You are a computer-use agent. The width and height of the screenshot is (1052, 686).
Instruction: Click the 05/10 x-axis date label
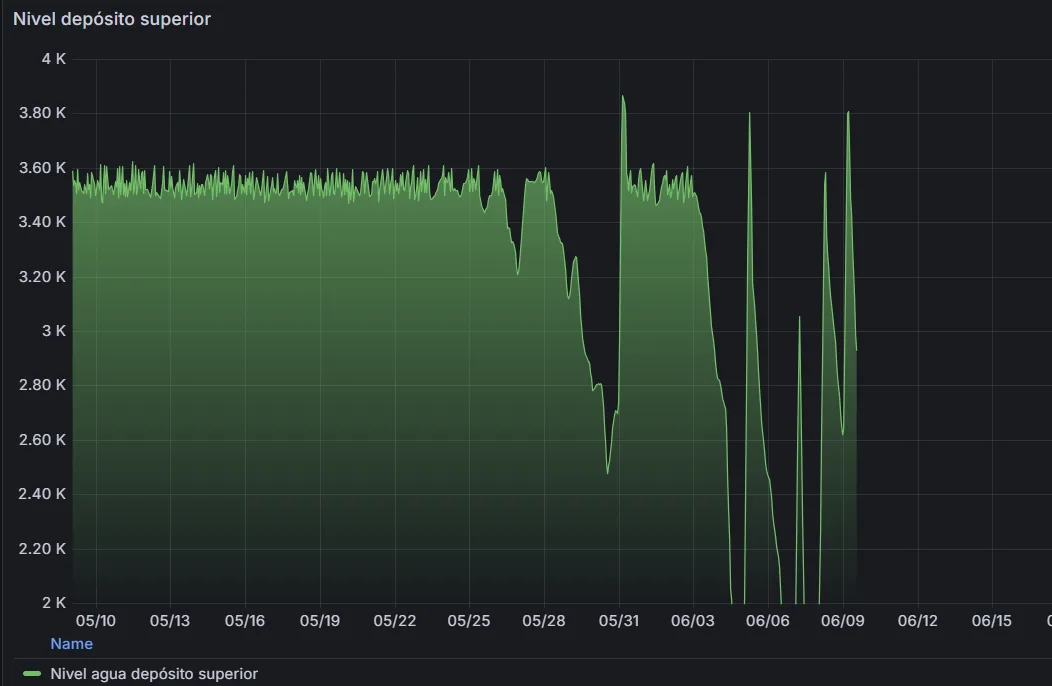[95, 621]
